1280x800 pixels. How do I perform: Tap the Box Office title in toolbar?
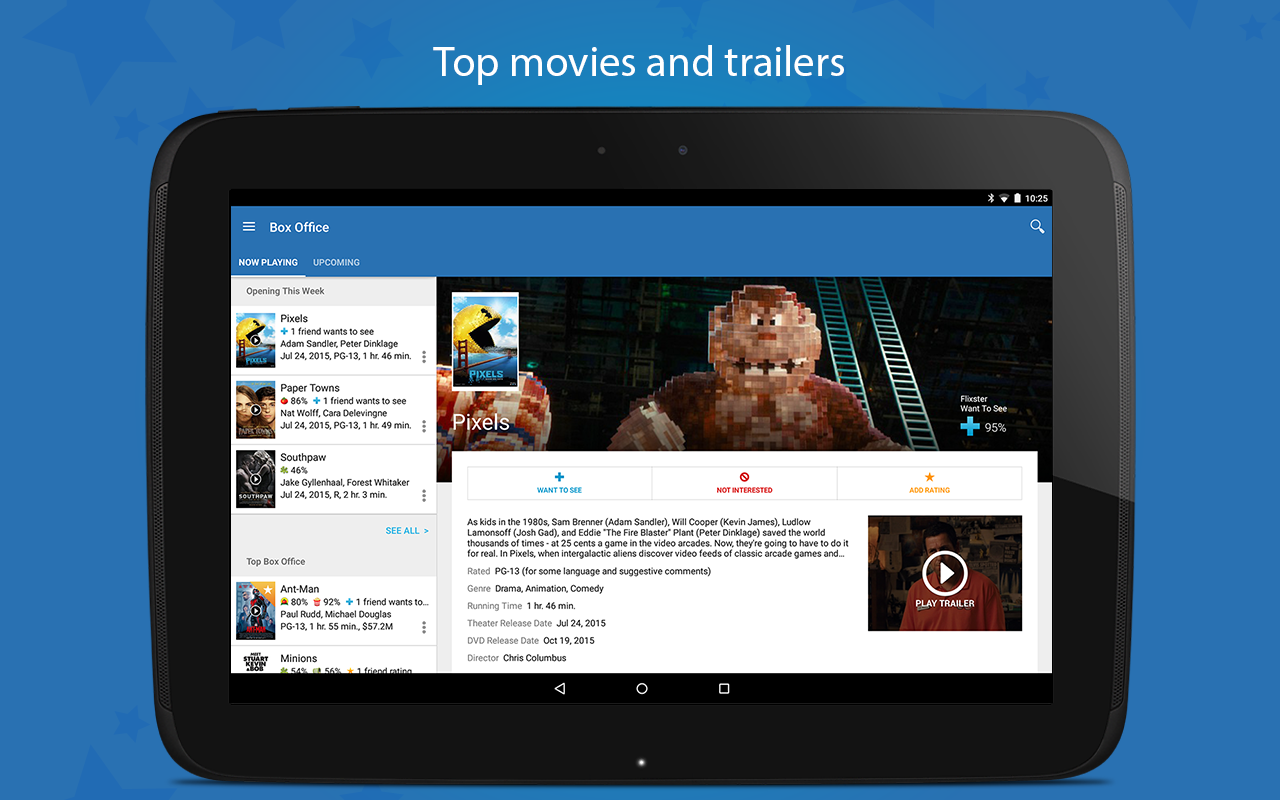coord(299,227)
